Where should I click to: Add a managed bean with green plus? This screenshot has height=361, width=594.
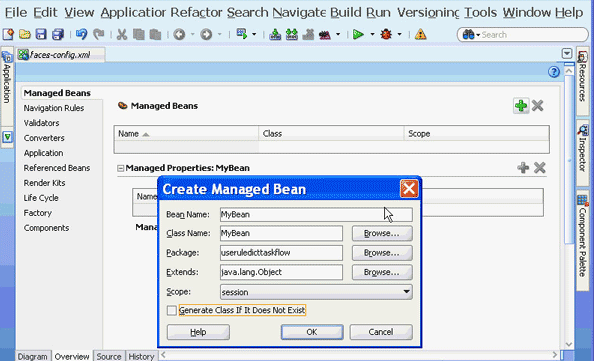coord(521,106)
